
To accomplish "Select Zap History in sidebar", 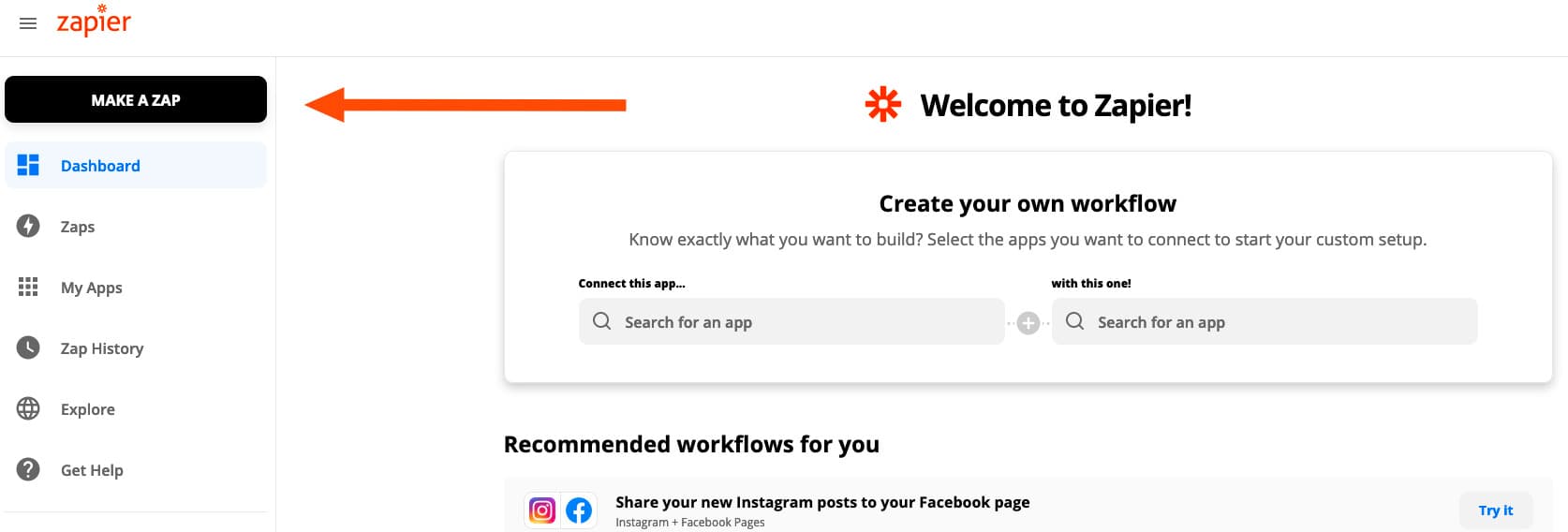I will [102, 348].
